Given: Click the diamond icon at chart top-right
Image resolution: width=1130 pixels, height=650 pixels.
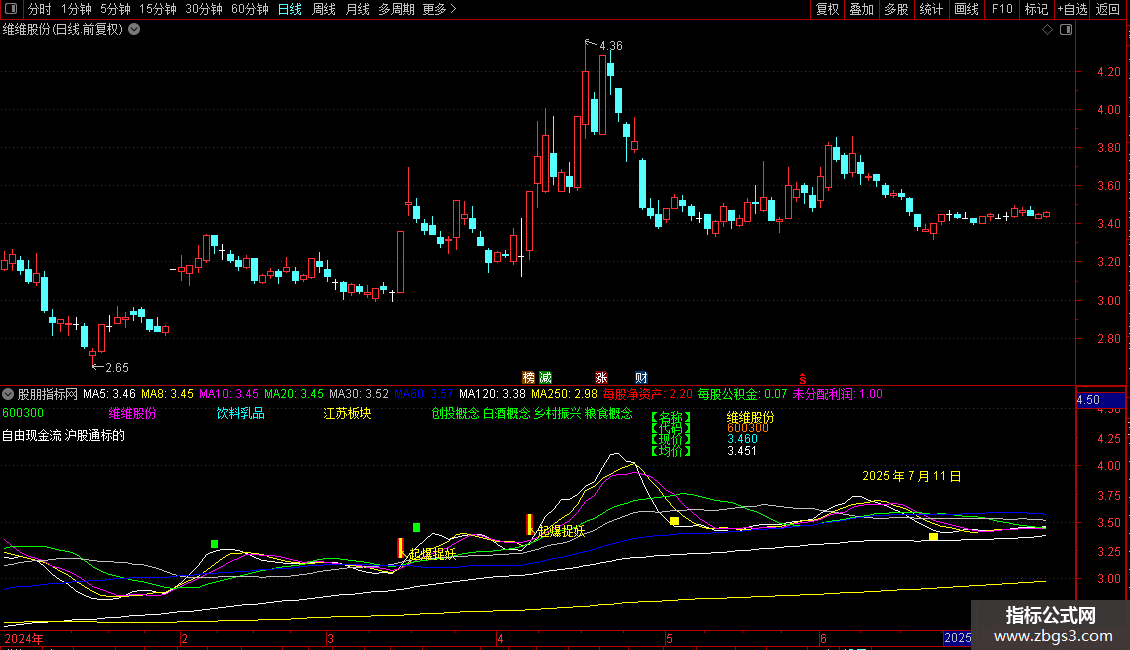Looking at the screenshot, I should click(1047, 30).
